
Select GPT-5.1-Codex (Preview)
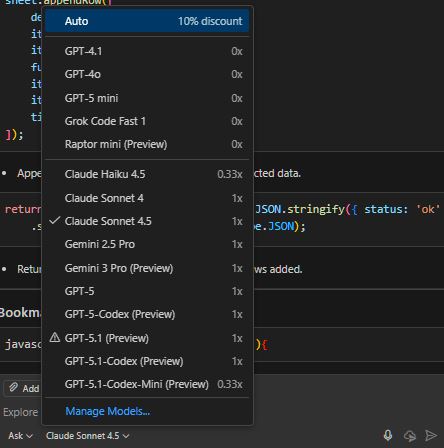(147, 361)
